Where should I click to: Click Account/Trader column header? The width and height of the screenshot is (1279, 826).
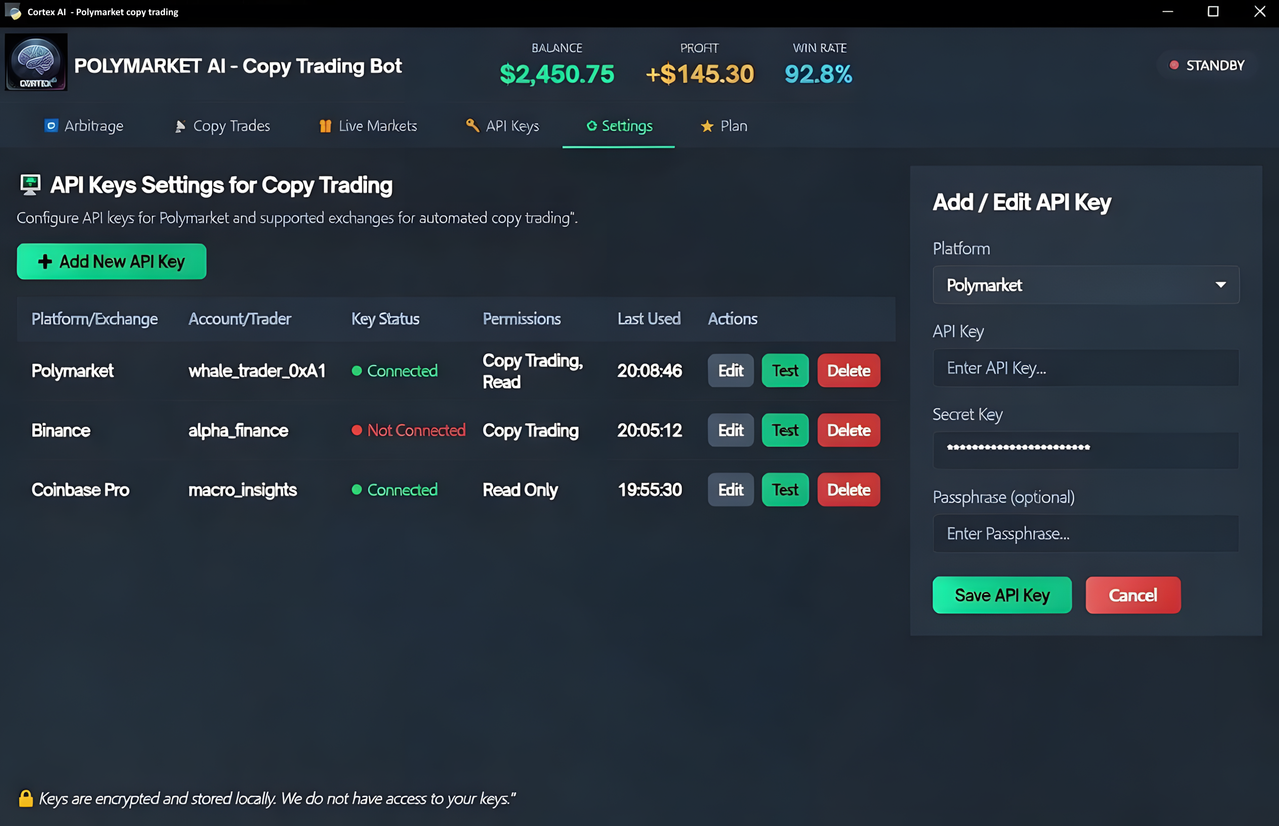[x=240, y=319]
